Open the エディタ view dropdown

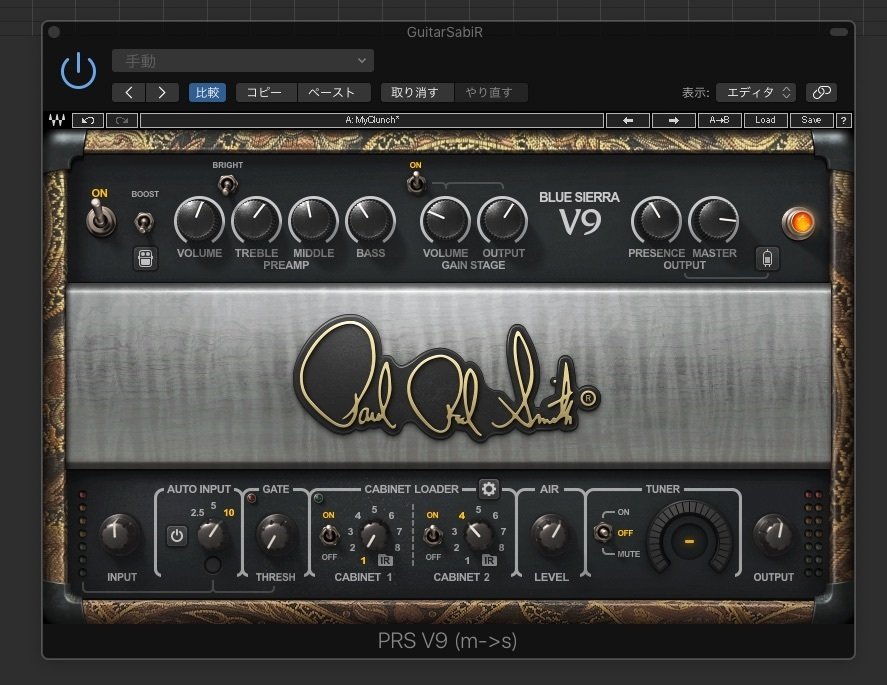click(x=756, y=92)
